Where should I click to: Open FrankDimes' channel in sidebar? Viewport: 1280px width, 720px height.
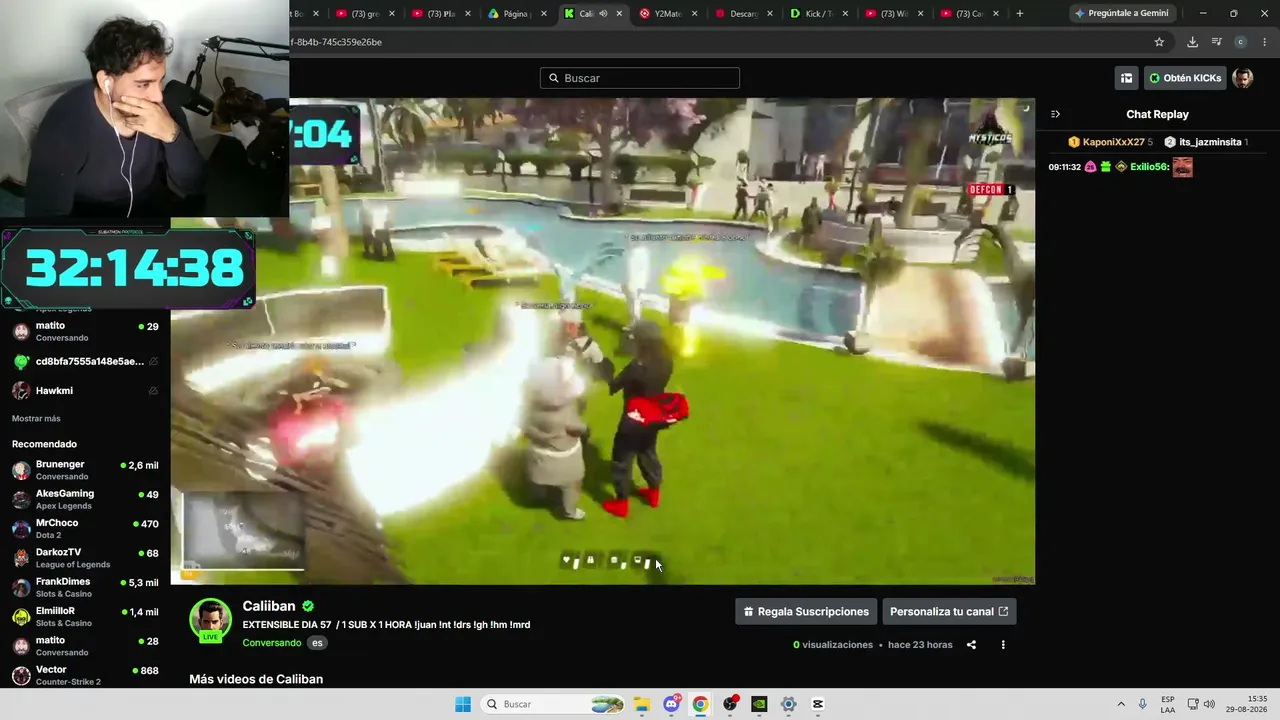[x=85, y=587]
